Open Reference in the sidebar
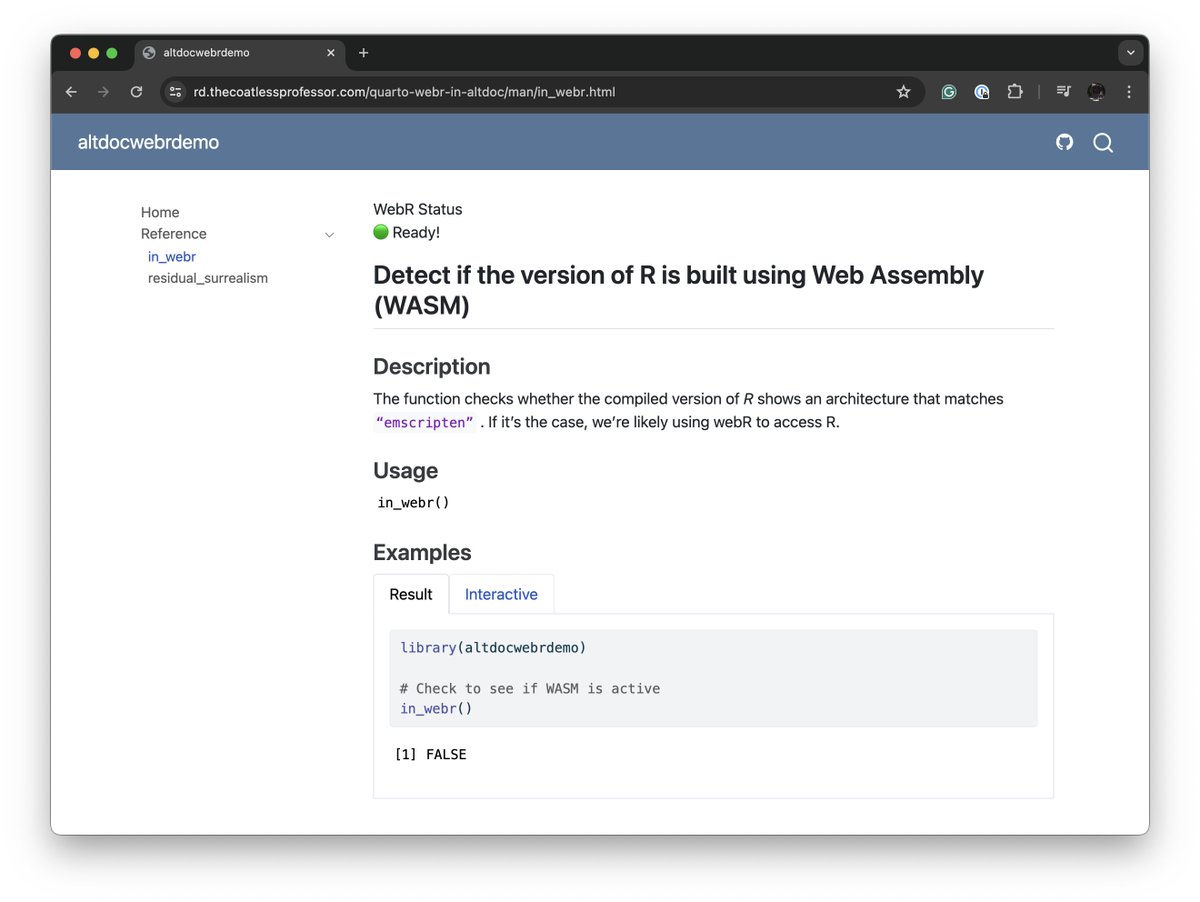The image size is (1200, 902). tap(174, 234)
